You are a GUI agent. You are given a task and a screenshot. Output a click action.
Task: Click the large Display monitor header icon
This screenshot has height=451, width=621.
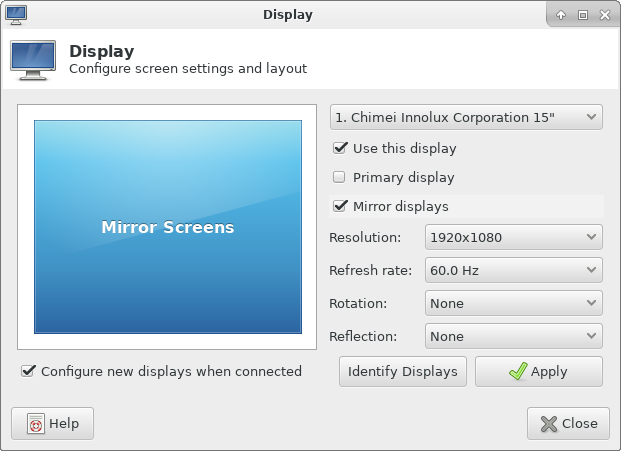(x=33, y=59)
